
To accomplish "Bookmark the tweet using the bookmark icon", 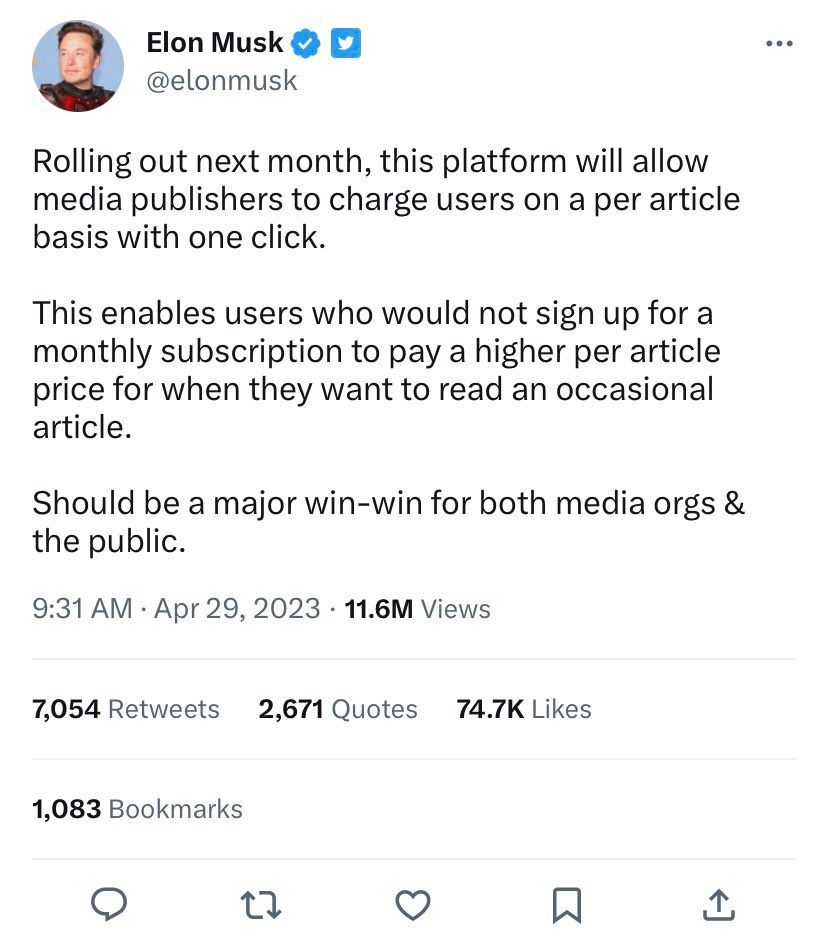I will coord(566,904).
